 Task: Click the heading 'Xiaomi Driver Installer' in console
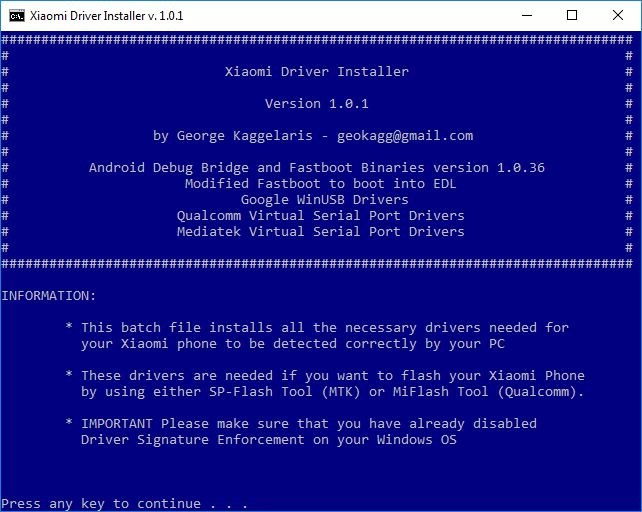point(316,72)
